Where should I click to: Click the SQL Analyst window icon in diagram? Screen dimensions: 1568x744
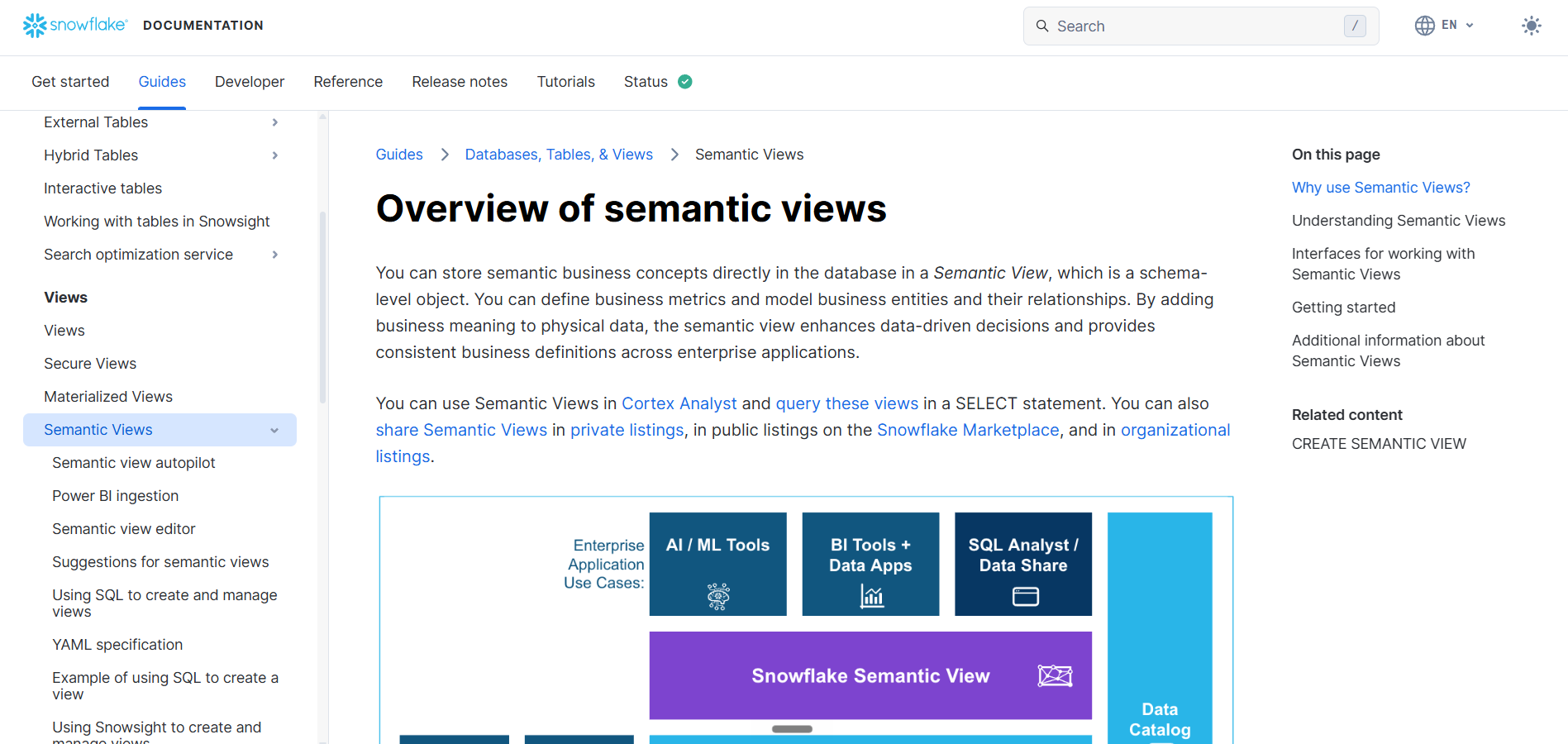coord(1025,596)
